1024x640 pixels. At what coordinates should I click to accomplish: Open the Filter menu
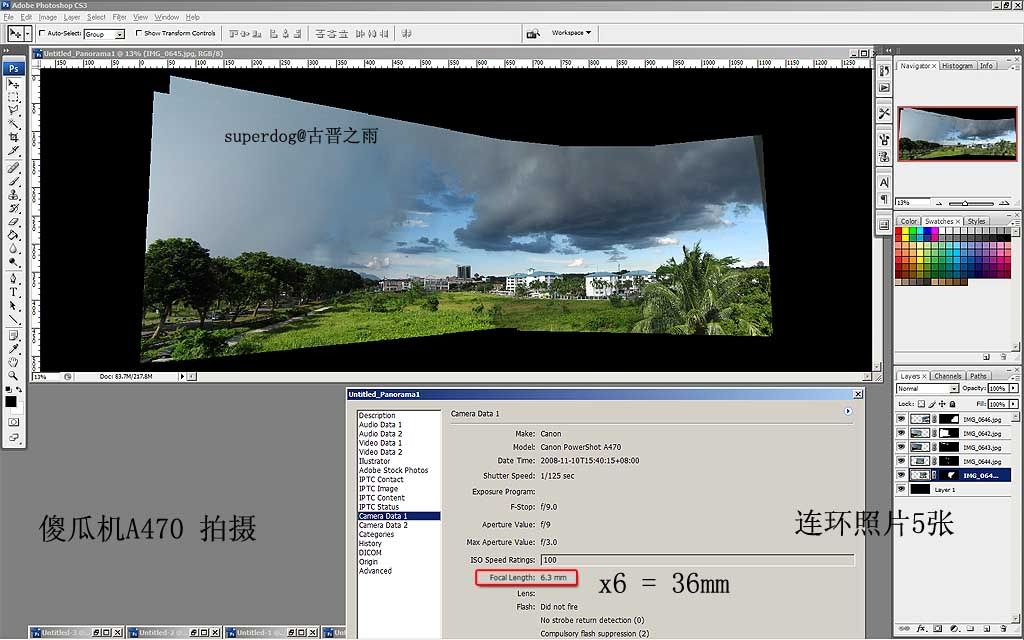(x=120, y=17)
